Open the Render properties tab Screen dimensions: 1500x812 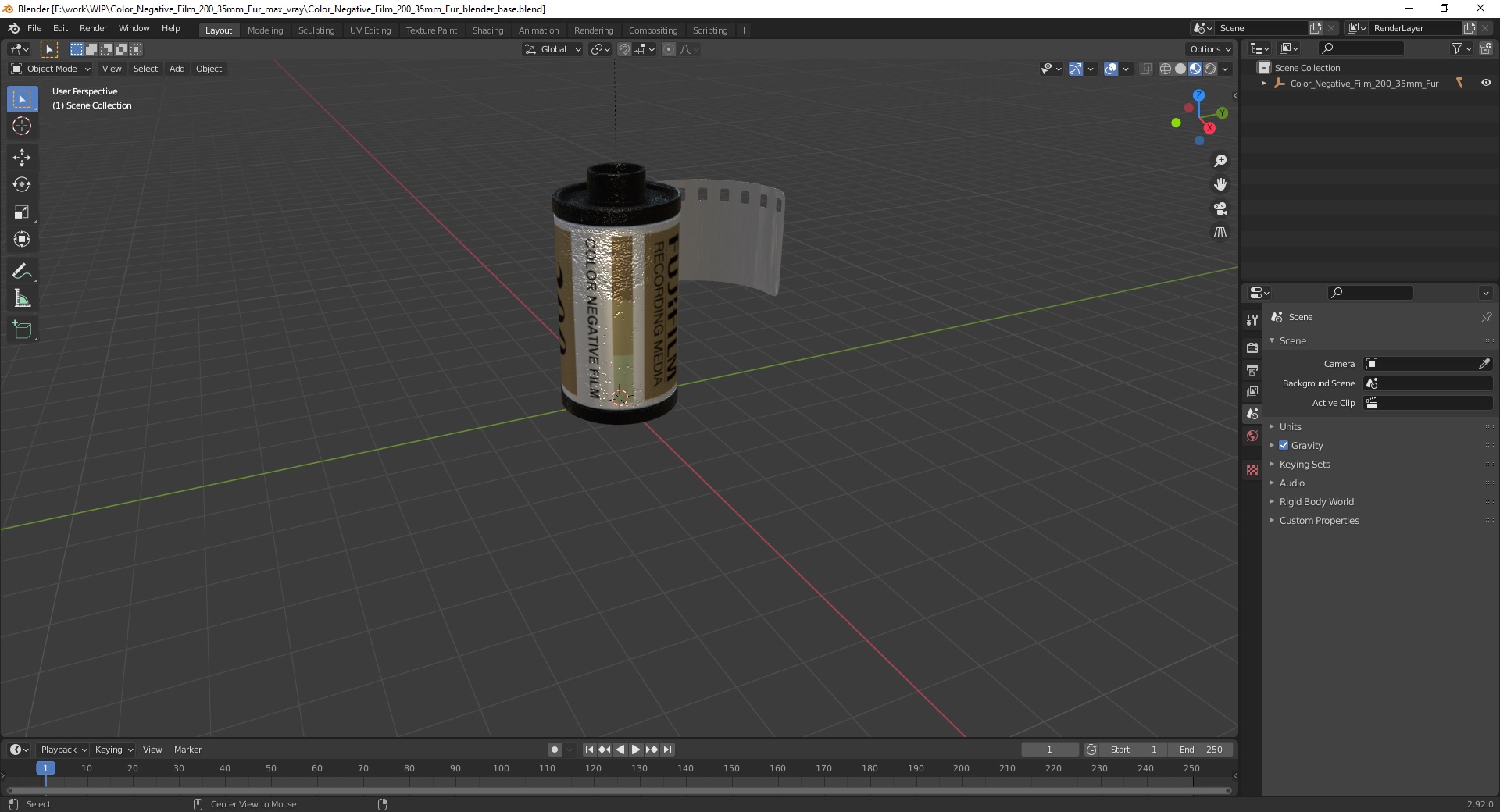pos(1252,347)
